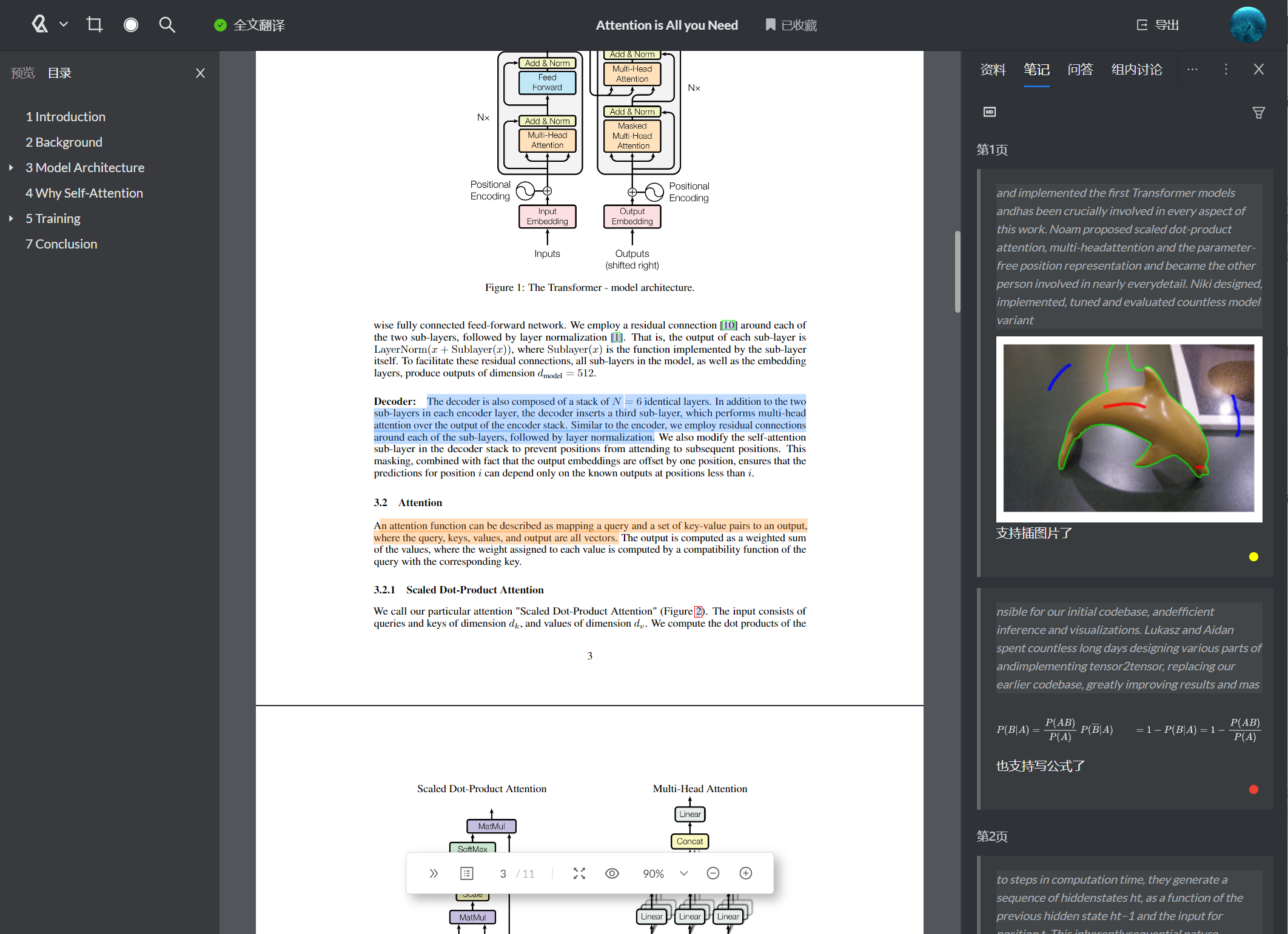Image resolution: width=1288 pixels, height=934 pixels.
Task: Select the crop screenshot tool
Action: [95, 24]
